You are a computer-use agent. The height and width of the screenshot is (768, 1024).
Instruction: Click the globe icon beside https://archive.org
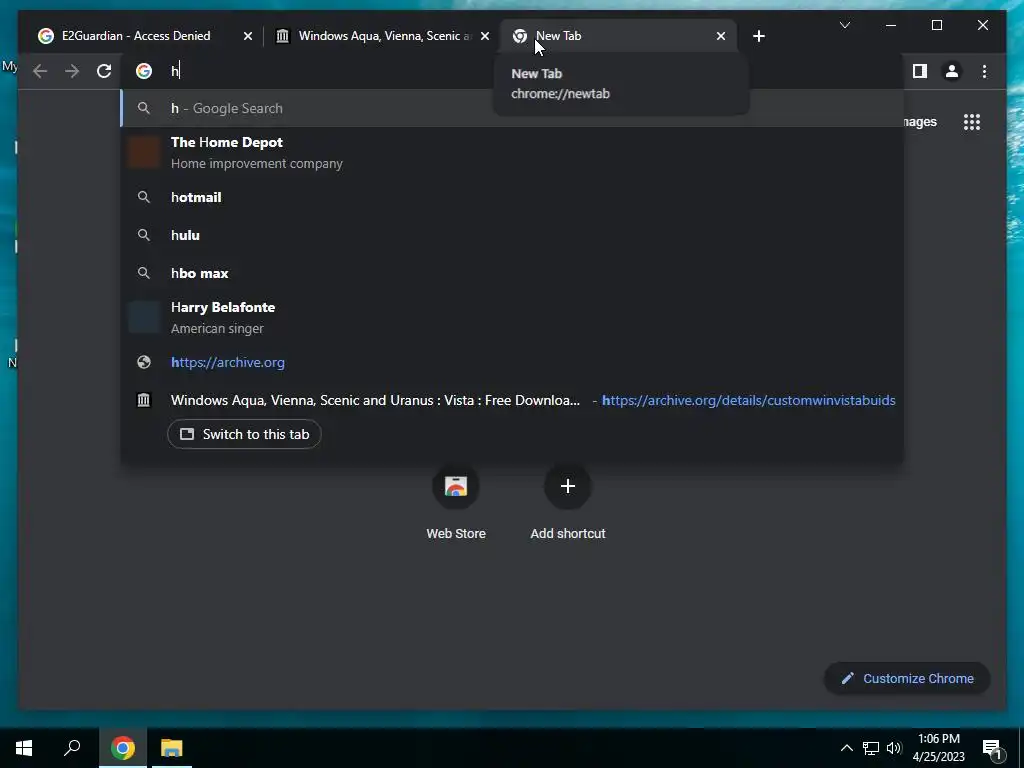[x=144, y=362]
